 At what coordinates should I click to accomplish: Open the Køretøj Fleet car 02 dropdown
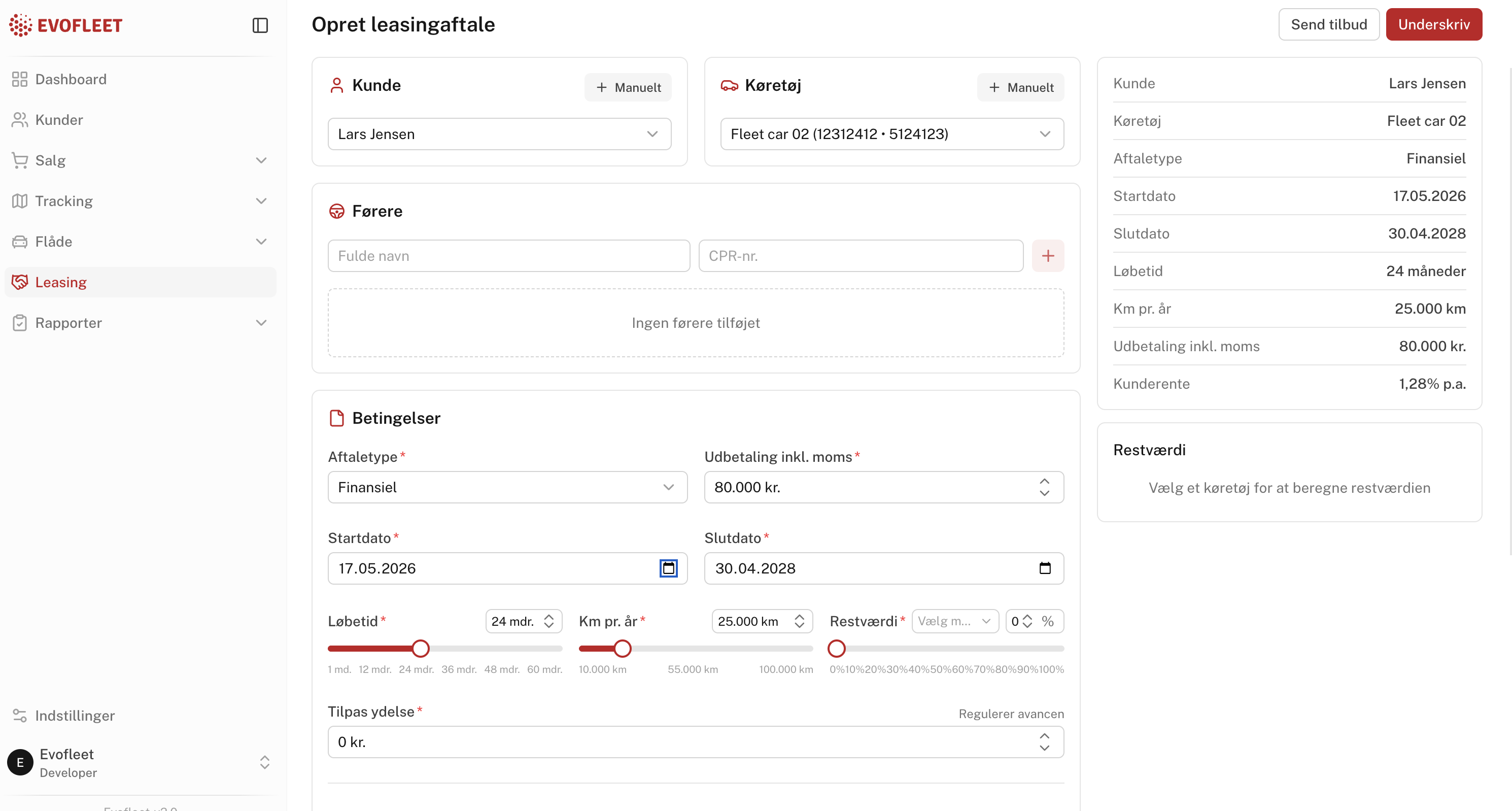pos(891,134)
